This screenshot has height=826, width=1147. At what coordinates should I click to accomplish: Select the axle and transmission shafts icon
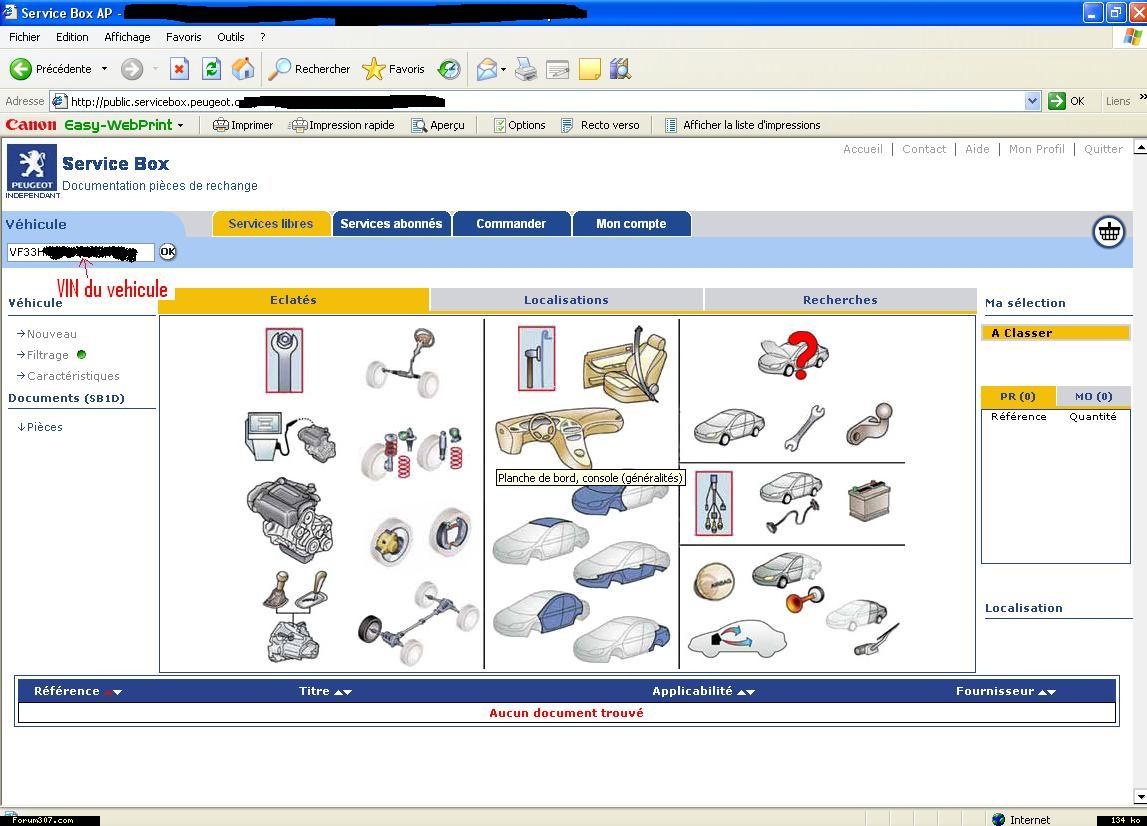418,623
